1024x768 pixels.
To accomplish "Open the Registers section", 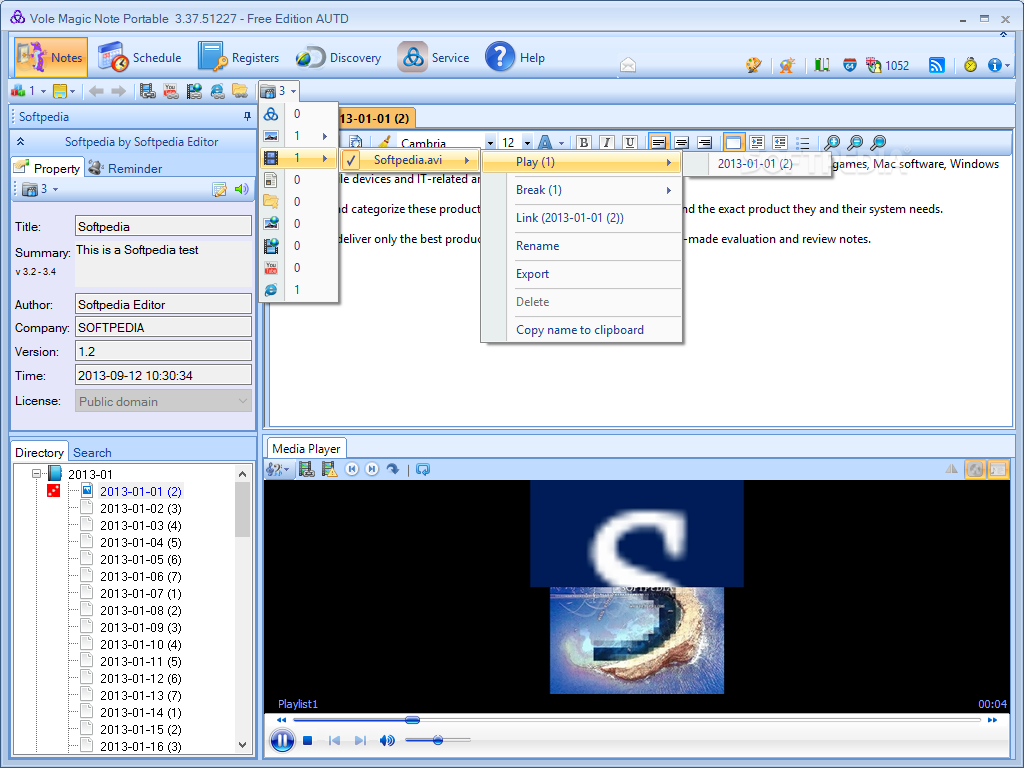I will (238, 57).
